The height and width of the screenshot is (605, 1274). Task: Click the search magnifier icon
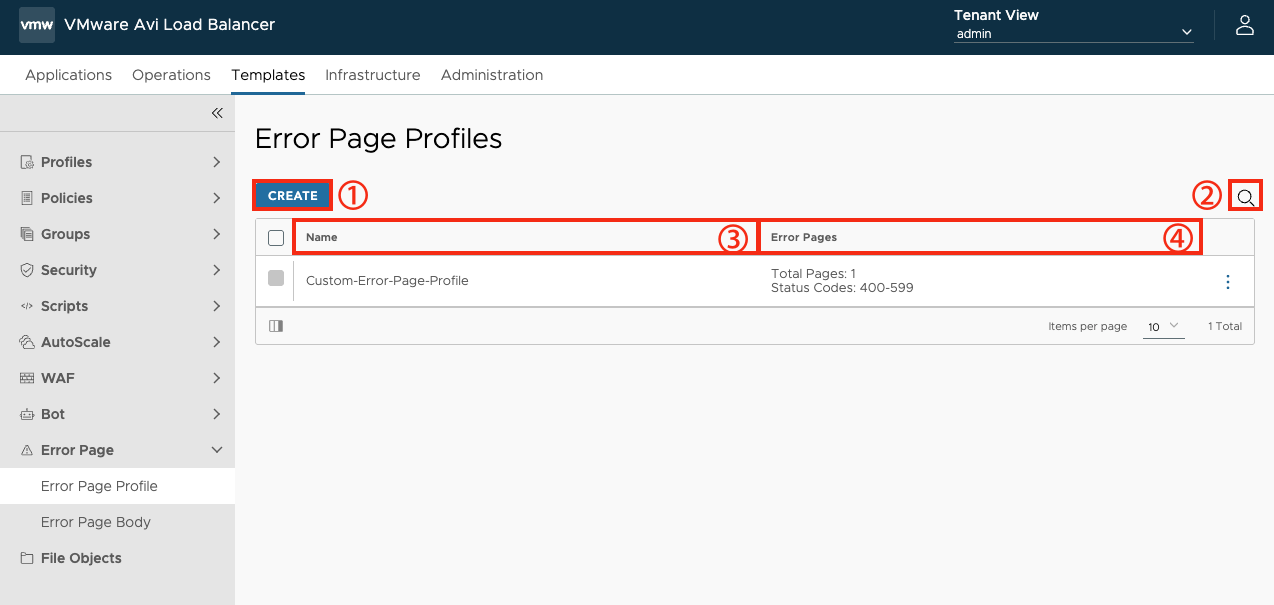click(x=1245, y=196)
